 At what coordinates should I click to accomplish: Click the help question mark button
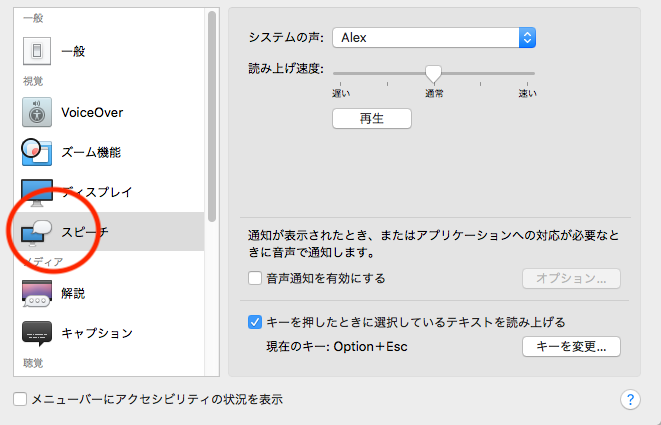(x=630, y=399)
